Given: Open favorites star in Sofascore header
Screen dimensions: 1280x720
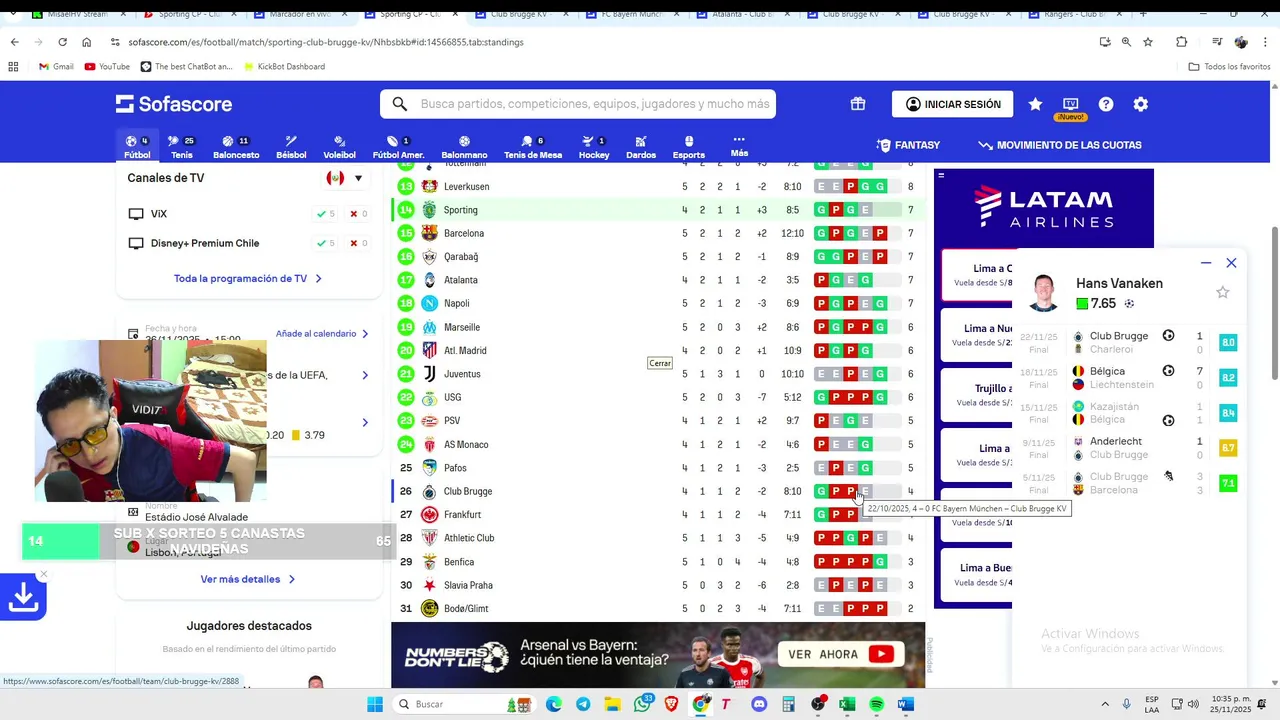Looking at the screenshot, I should pos(1035,104).
